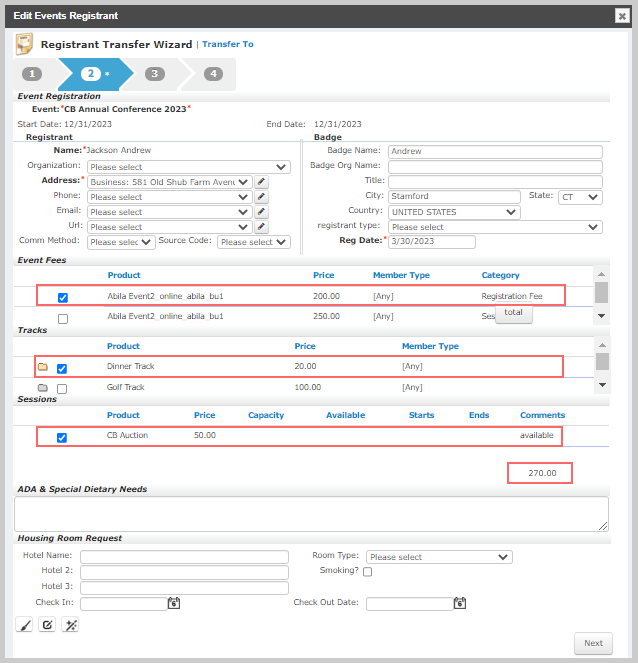Open the Phone dropdown
The height and width of the screenshot is (663, 638).
coord(170,197)
